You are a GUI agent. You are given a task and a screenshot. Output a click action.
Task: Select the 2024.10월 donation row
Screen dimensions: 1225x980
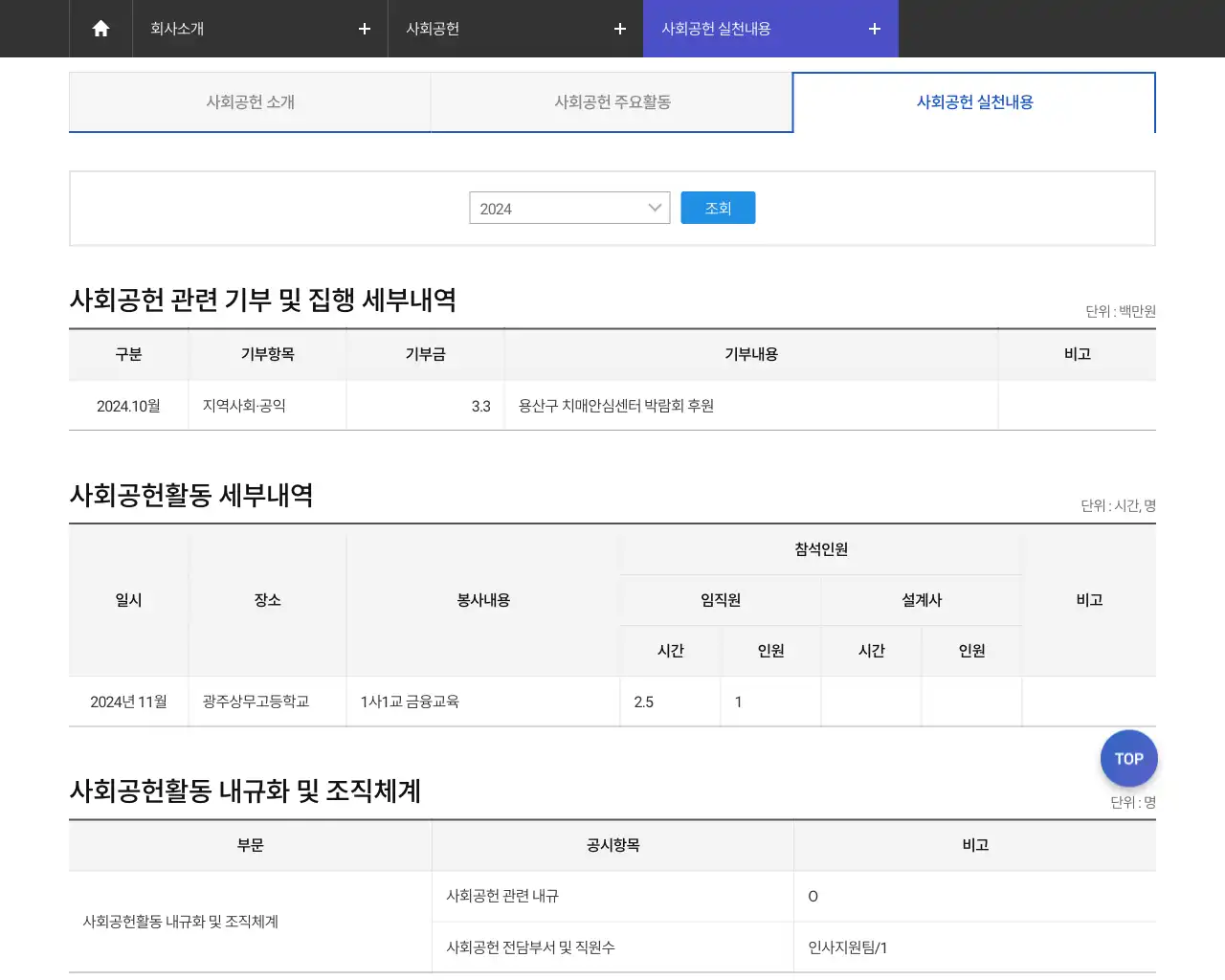pyautogui.click(x=128, y=405)
